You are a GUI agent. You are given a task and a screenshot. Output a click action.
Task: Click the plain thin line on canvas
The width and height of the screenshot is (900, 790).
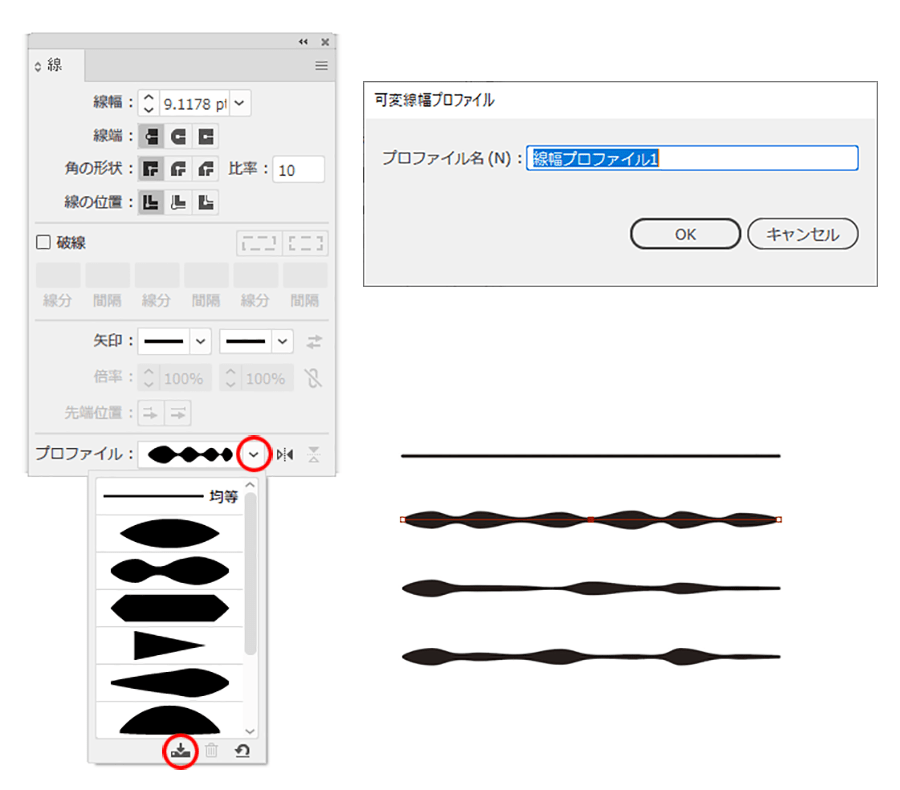tap(591, 456)
